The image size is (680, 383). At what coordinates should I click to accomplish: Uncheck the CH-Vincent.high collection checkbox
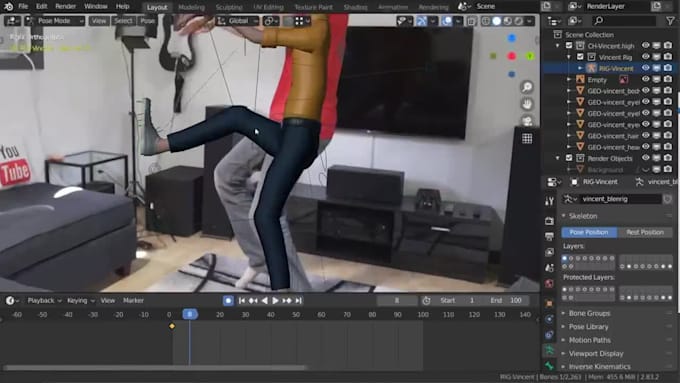pos(569,46)
